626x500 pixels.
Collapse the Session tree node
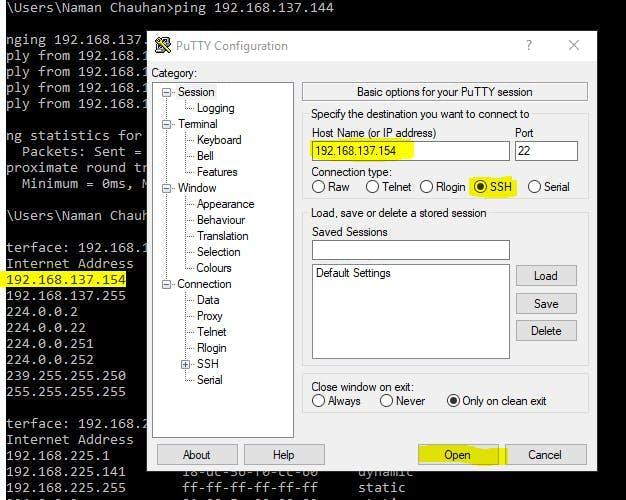pos(166,93)
